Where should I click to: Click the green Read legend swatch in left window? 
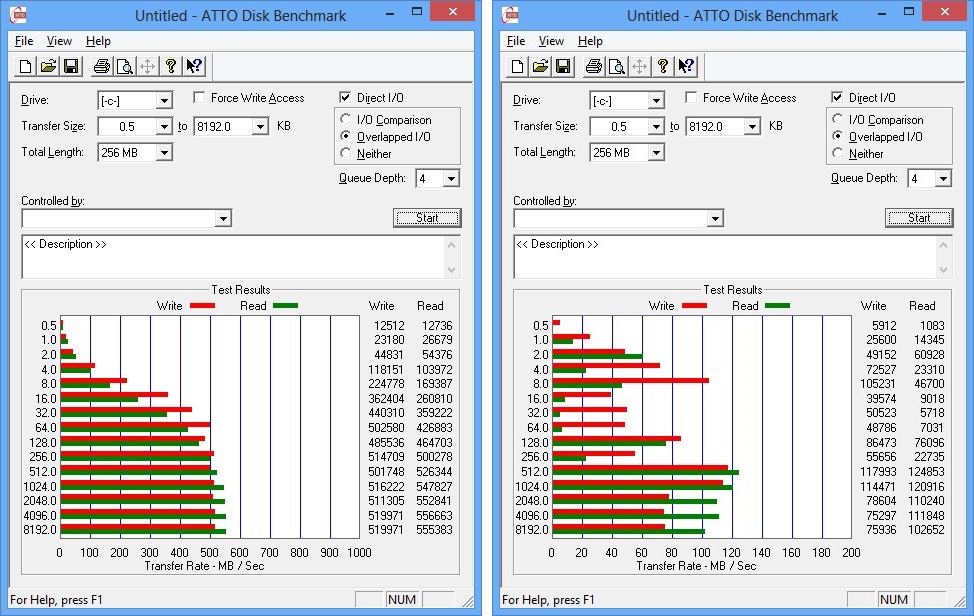pyautogui.click(x=285, y=306)
